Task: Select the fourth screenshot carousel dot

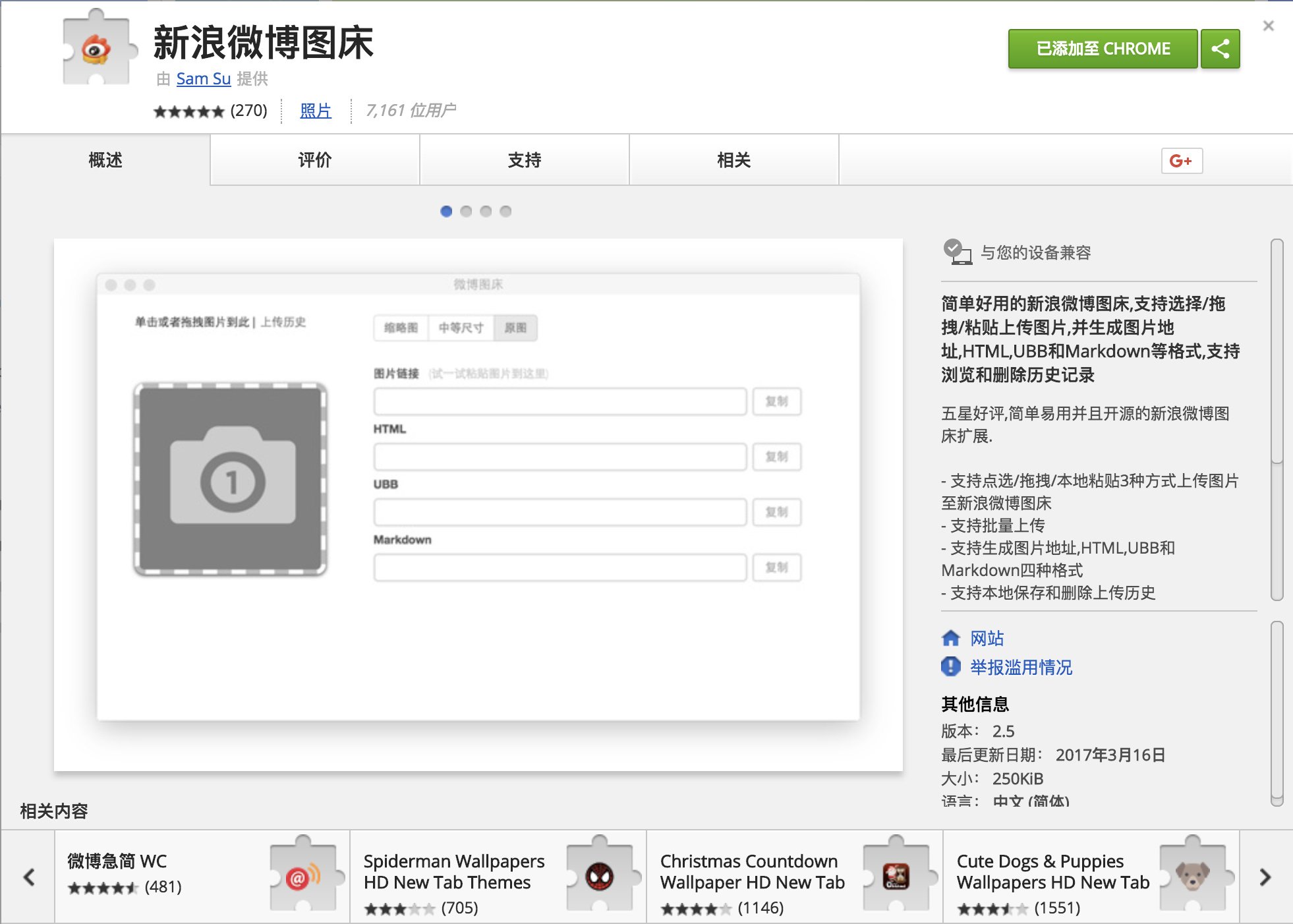Action: 505,212
